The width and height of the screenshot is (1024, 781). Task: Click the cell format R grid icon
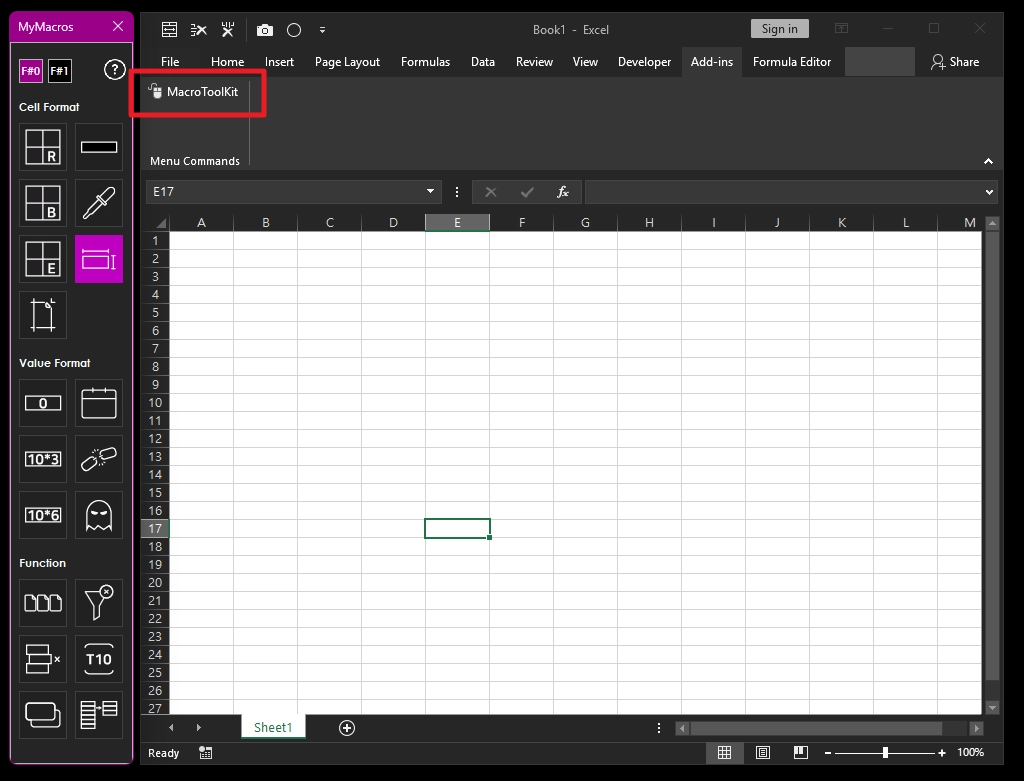click(43, 147)
